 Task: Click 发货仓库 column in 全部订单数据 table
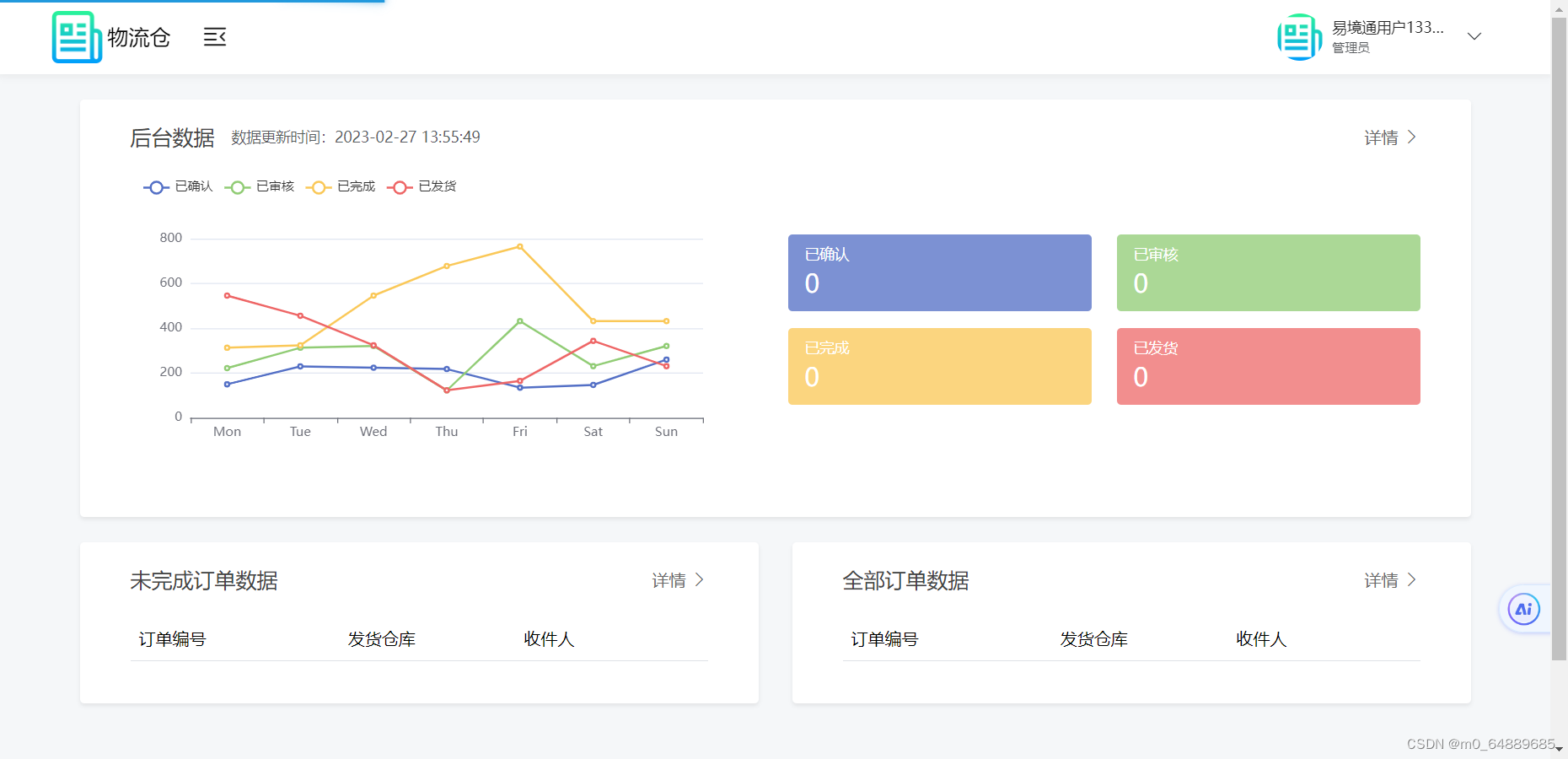click(1094, 639)
